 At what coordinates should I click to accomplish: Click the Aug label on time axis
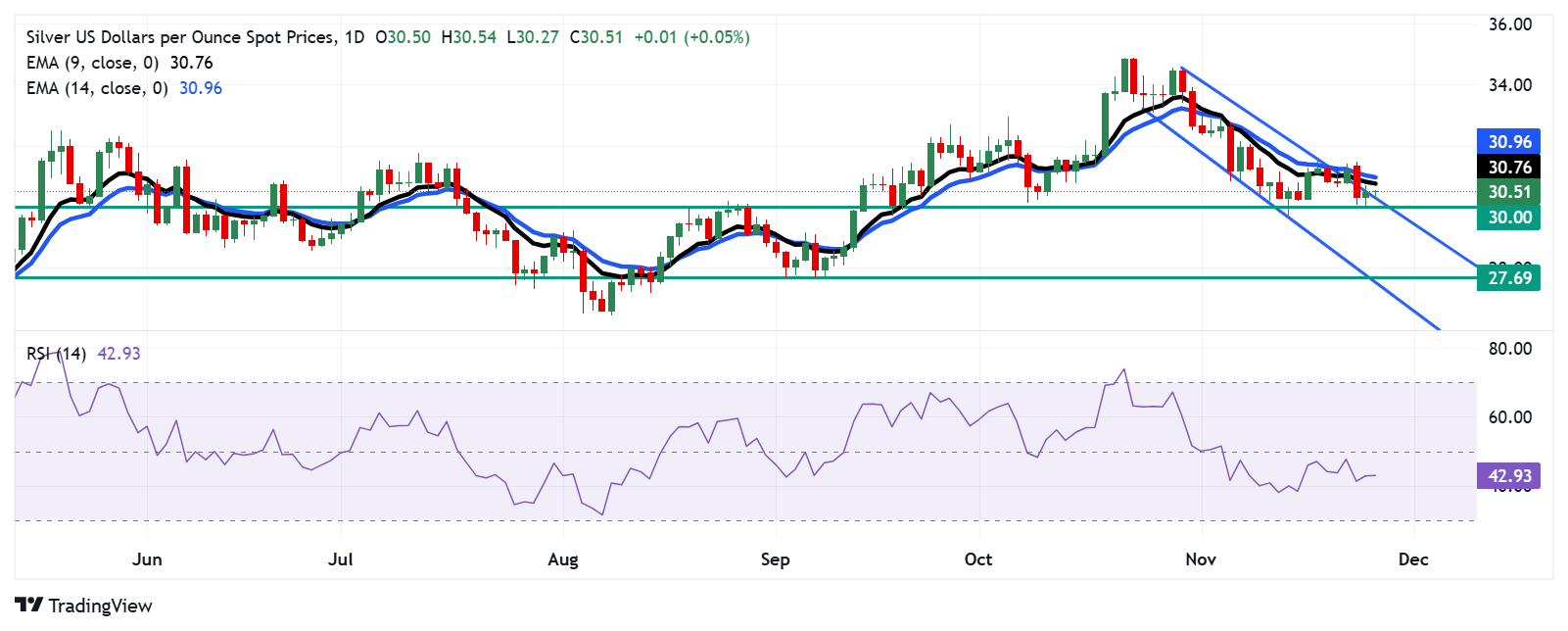pos(563,559)
